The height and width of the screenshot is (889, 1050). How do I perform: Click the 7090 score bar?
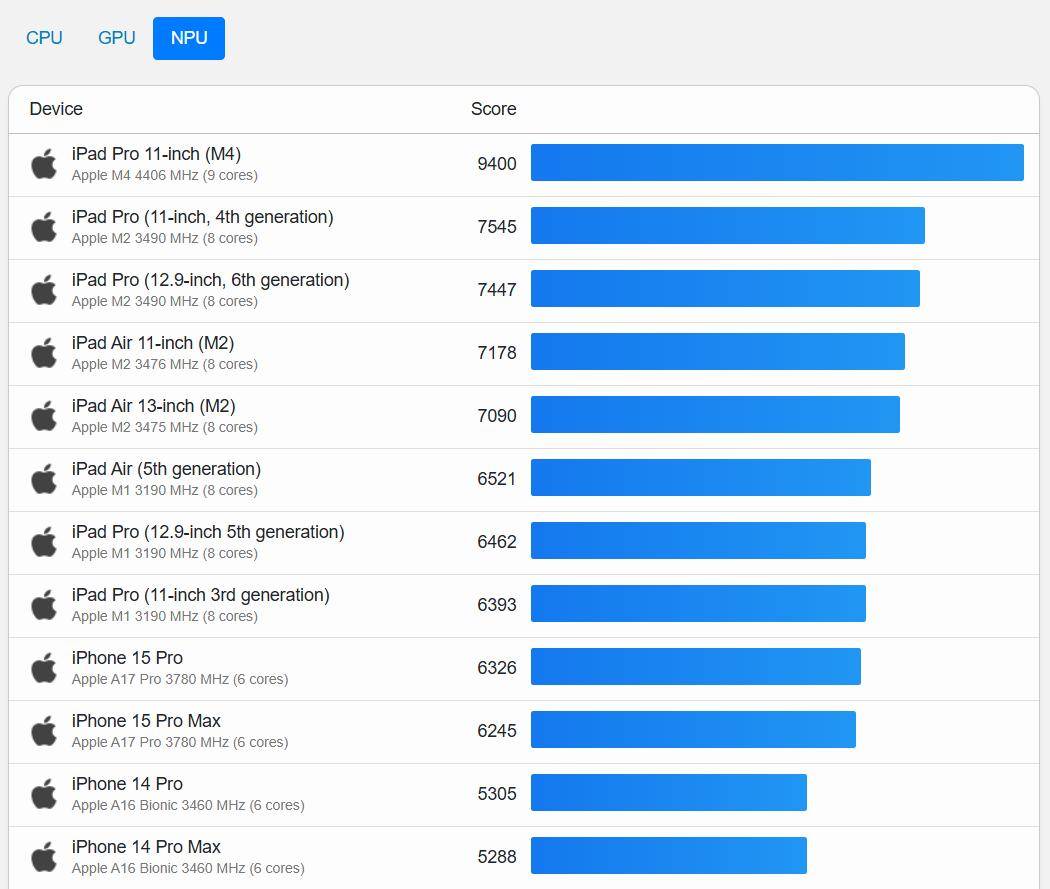coord(715,414)
